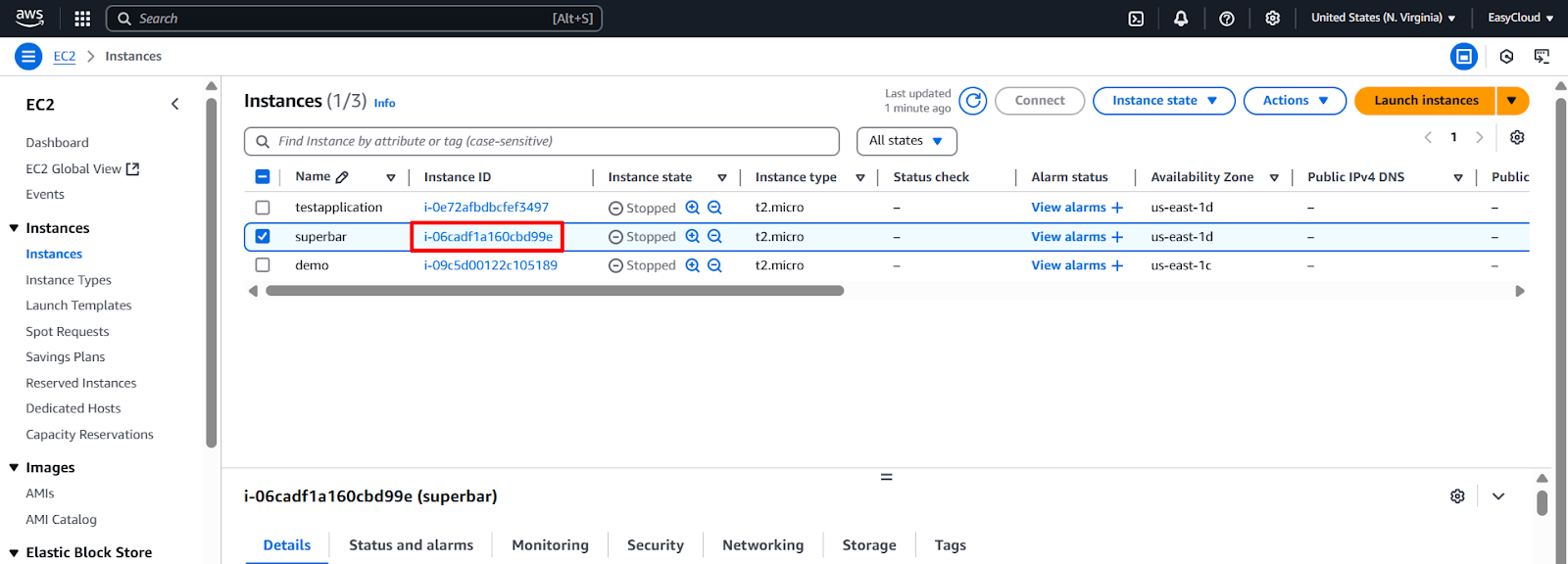The height and width of the screenshot is (564, 1568).
Task: Open Launch instances split arrow
Action: 1512,101
